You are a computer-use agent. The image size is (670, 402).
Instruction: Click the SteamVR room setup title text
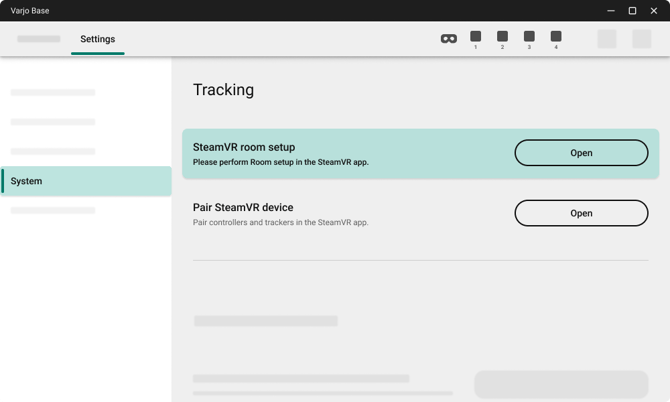point(244,147)
